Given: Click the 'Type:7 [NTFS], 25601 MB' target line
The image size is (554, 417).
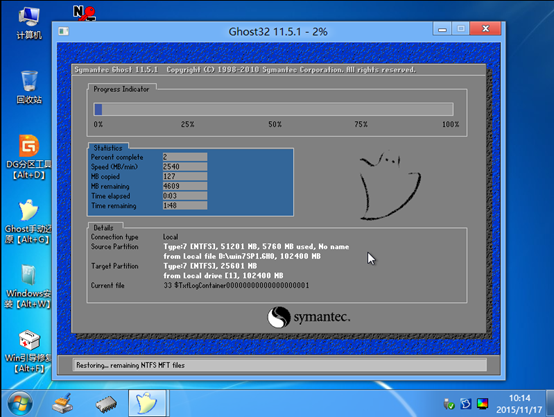Looking at the screenshot, I should point(210,266).
